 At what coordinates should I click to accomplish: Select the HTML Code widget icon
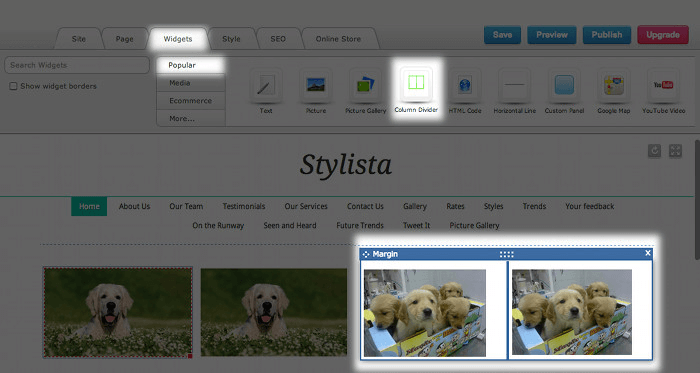coord(465,84)
